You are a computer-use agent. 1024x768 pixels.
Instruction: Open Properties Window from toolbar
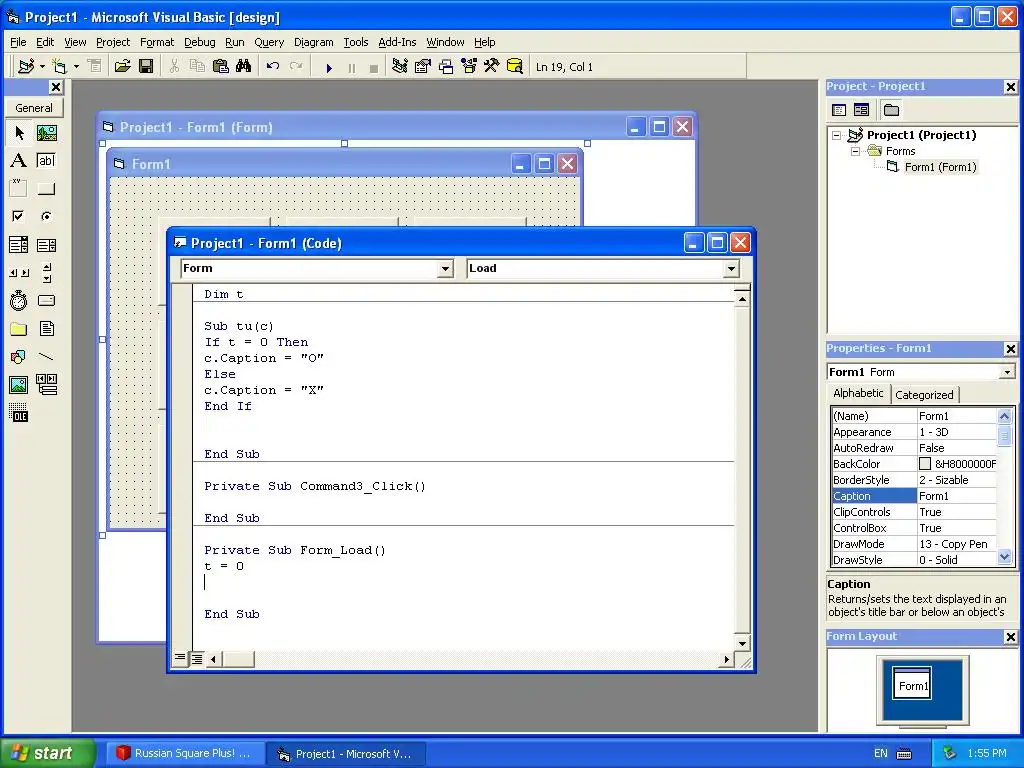(423, 67)
